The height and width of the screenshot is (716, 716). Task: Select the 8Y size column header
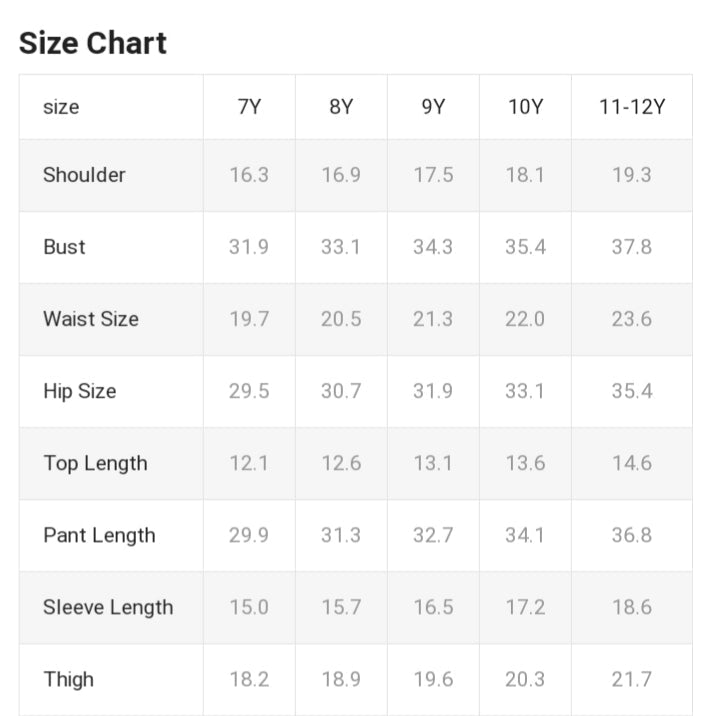pos(341,107)
